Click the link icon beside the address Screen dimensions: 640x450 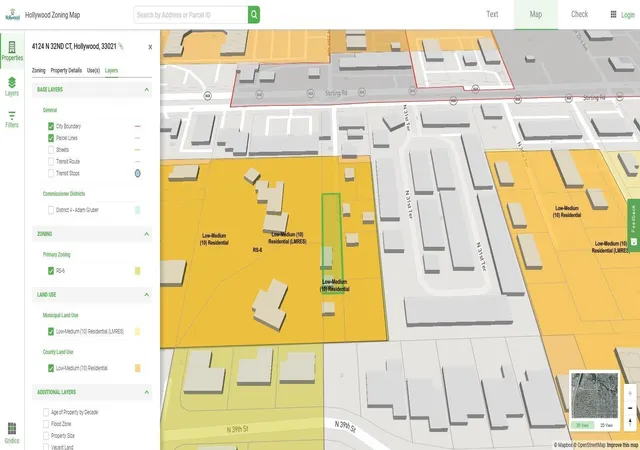(121, 46)
